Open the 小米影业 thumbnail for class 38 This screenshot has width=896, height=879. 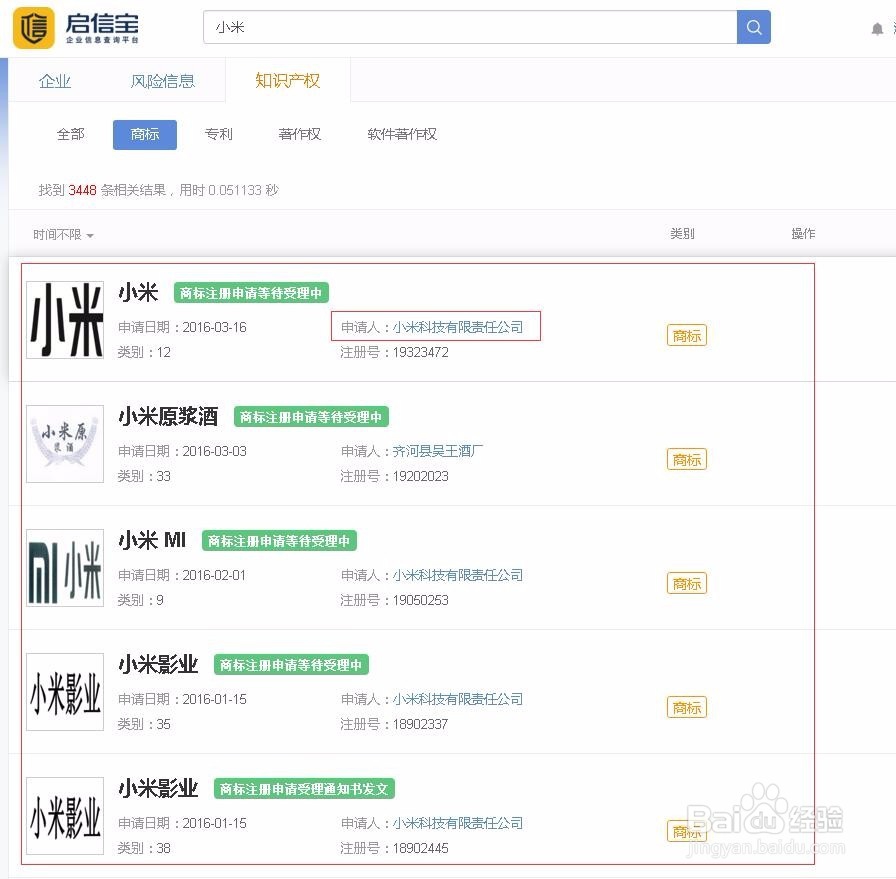[65, 816]
